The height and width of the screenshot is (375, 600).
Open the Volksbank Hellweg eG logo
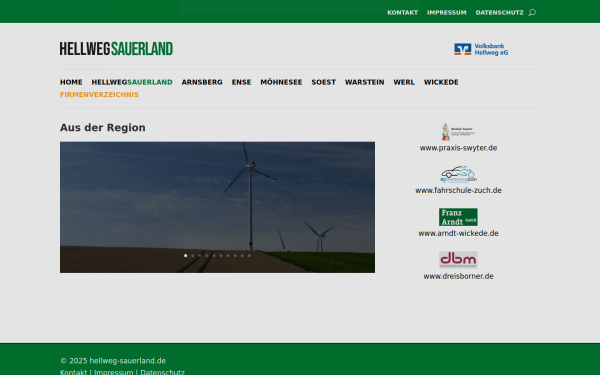coord(481,49)
